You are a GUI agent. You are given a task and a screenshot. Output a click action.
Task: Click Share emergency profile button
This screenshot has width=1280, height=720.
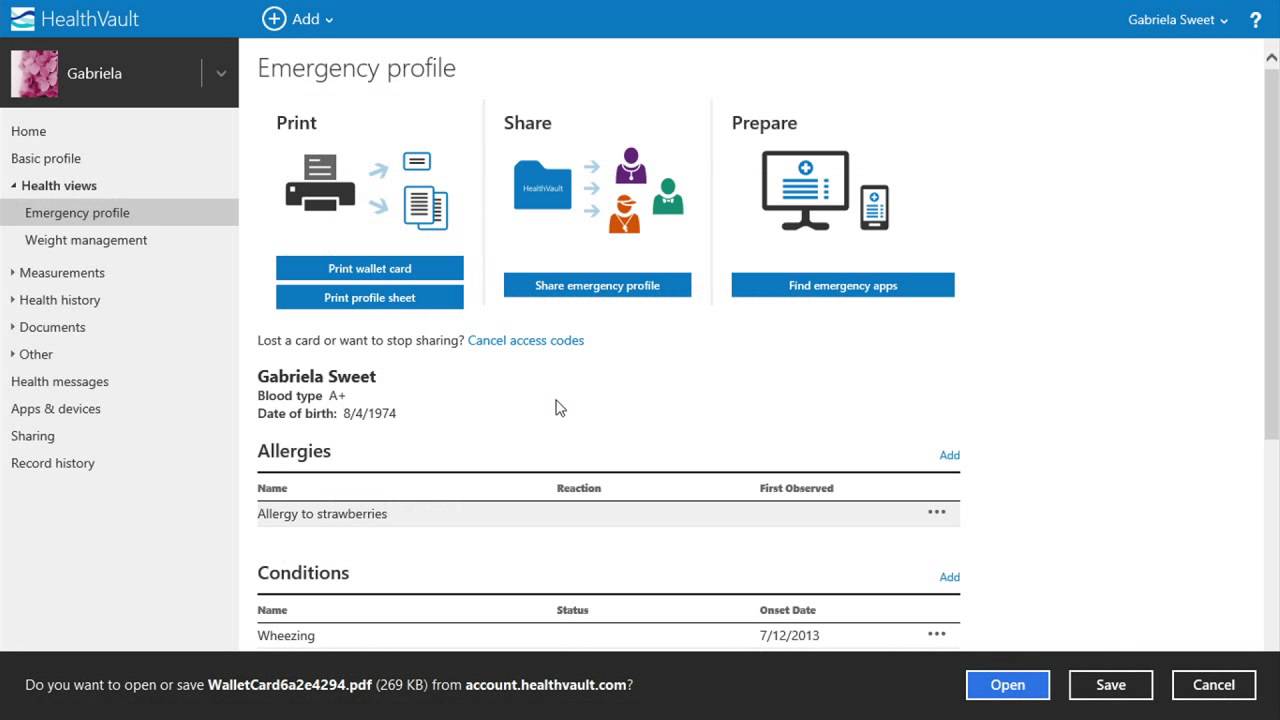point(597,285)
